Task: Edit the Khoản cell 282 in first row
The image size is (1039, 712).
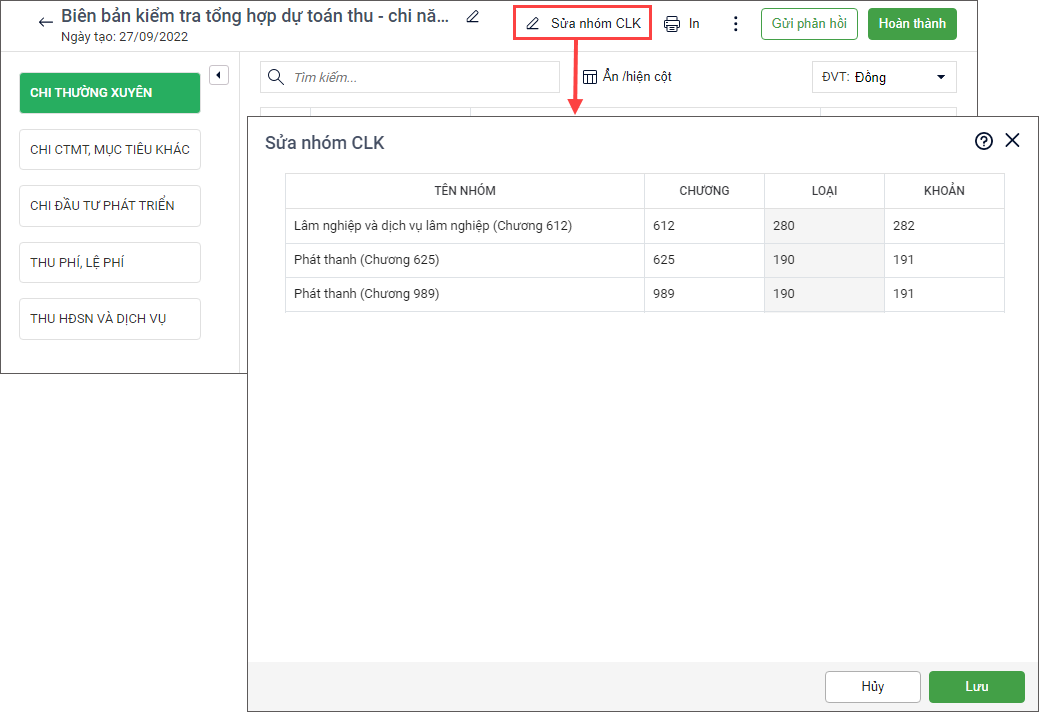Action: [943, 226]
